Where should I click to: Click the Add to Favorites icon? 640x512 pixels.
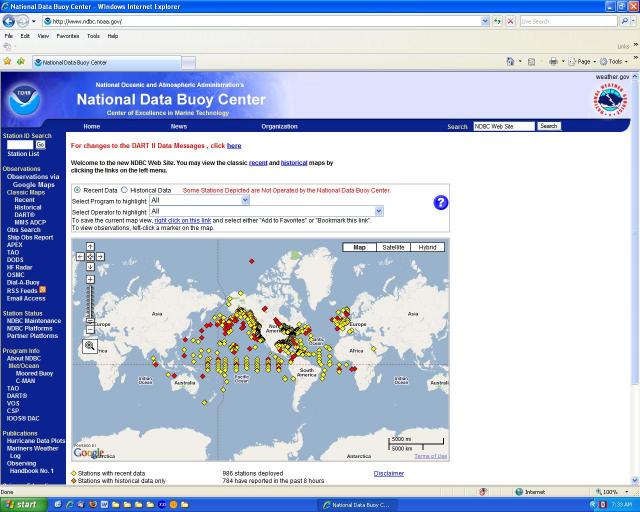click(20, 62)
